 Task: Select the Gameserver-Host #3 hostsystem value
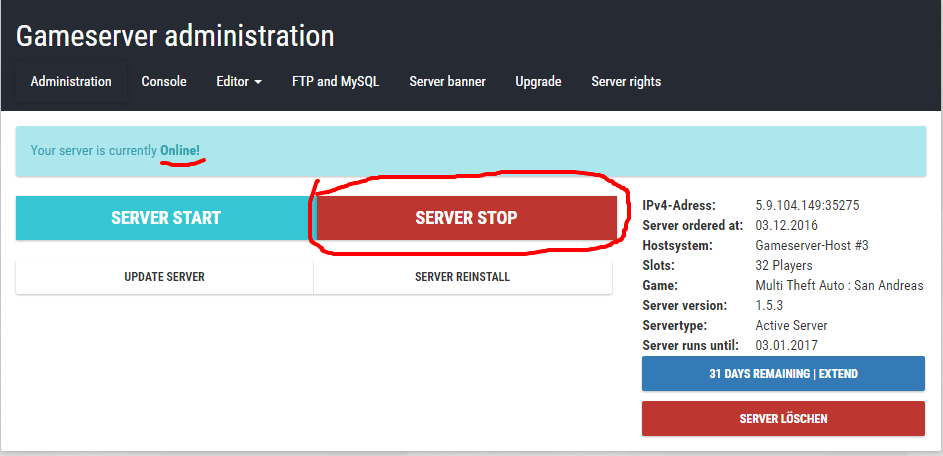811,246
